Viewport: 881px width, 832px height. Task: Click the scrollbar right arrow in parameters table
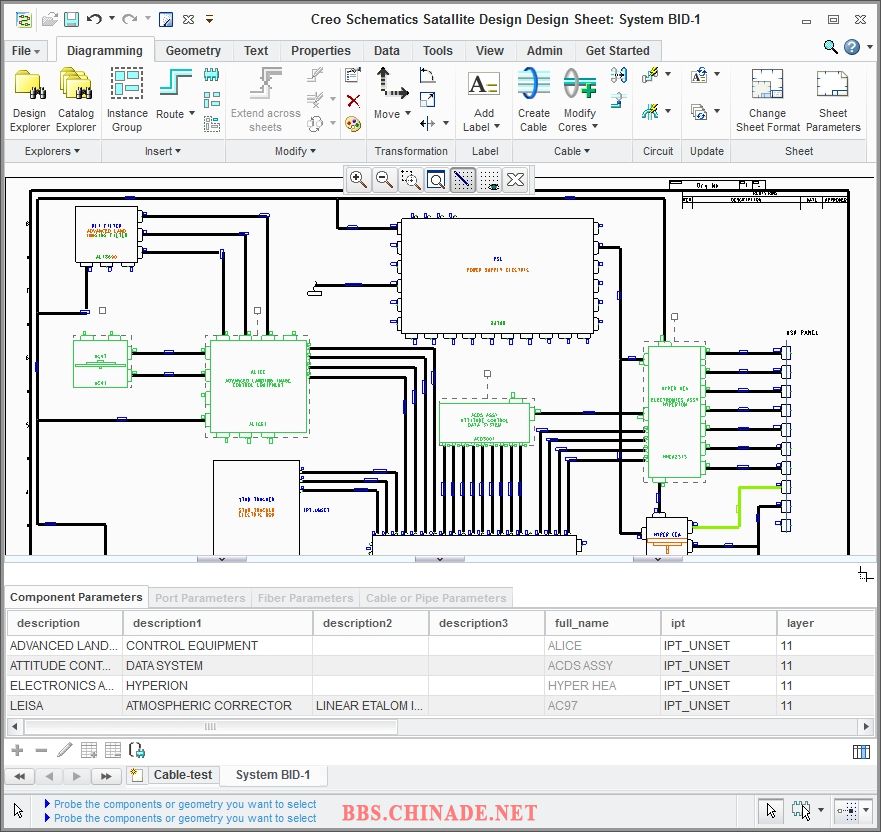pos(866,726)
